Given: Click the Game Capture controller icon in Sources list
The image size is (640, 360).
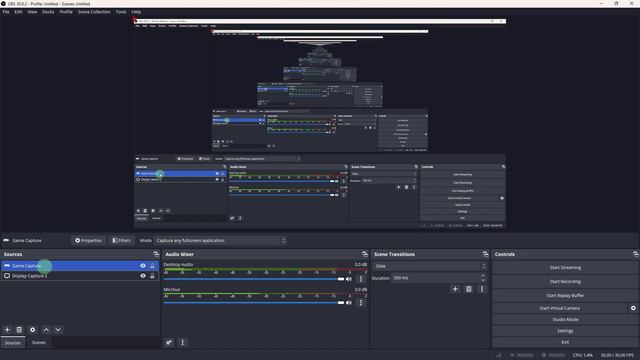Looking at the screenshot, I should pos(7,266).
